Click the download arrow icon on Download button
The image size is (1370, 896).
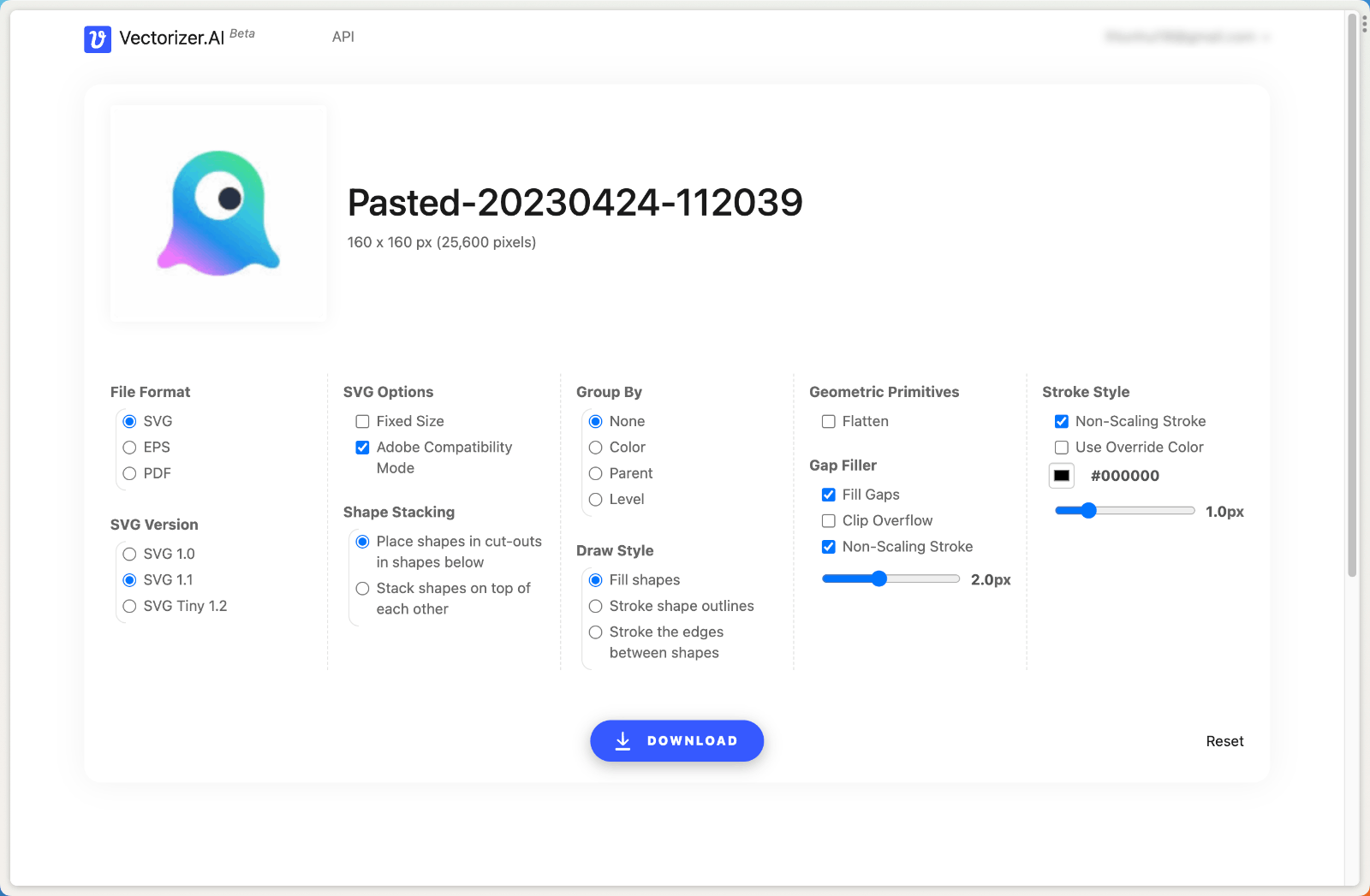click(622, 740)
